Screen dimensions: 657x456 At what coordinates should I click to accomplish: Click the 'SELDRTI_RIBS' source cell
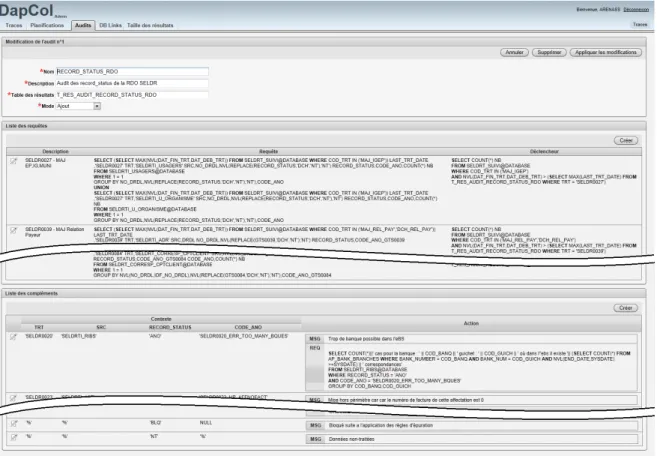point(79,336)
